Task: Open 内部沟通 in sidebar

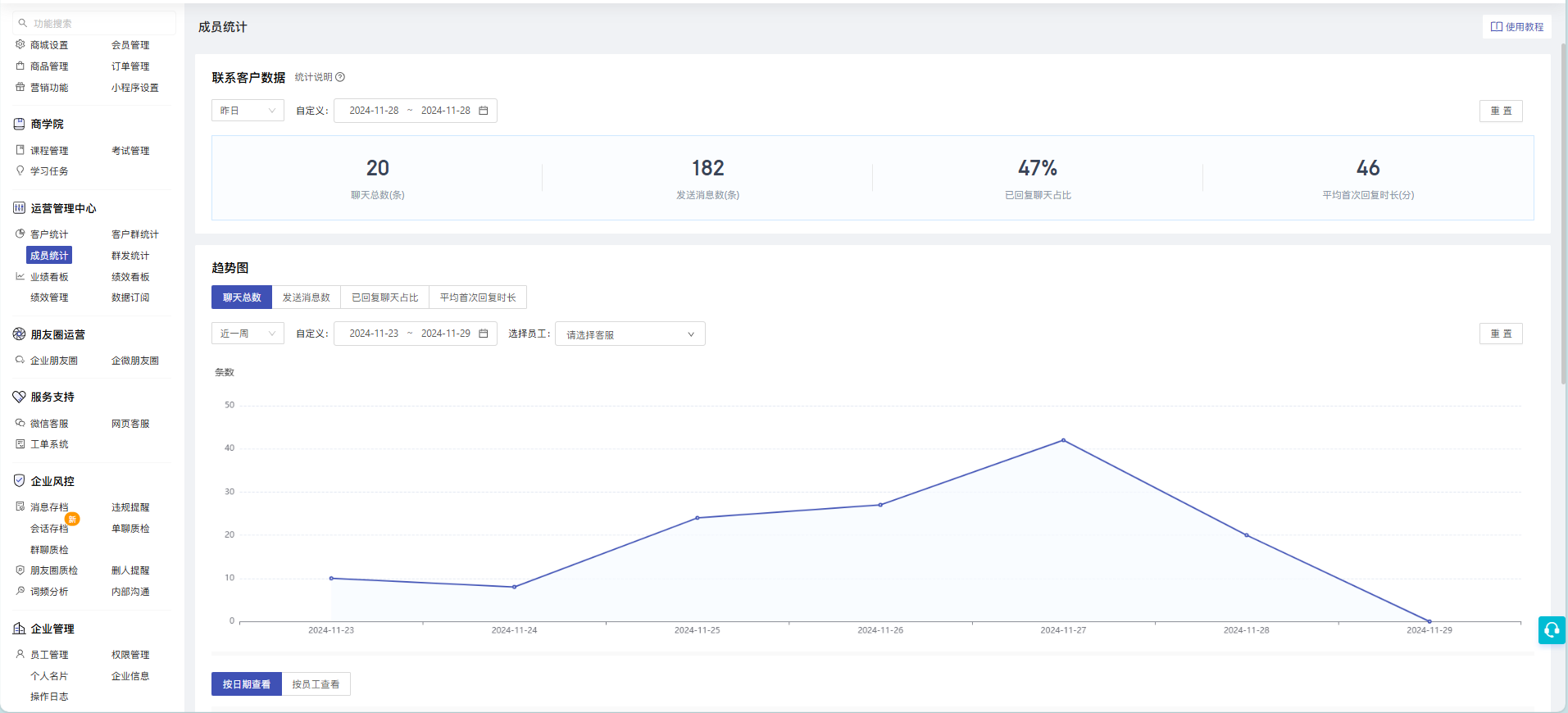Action: coord(130,592)
